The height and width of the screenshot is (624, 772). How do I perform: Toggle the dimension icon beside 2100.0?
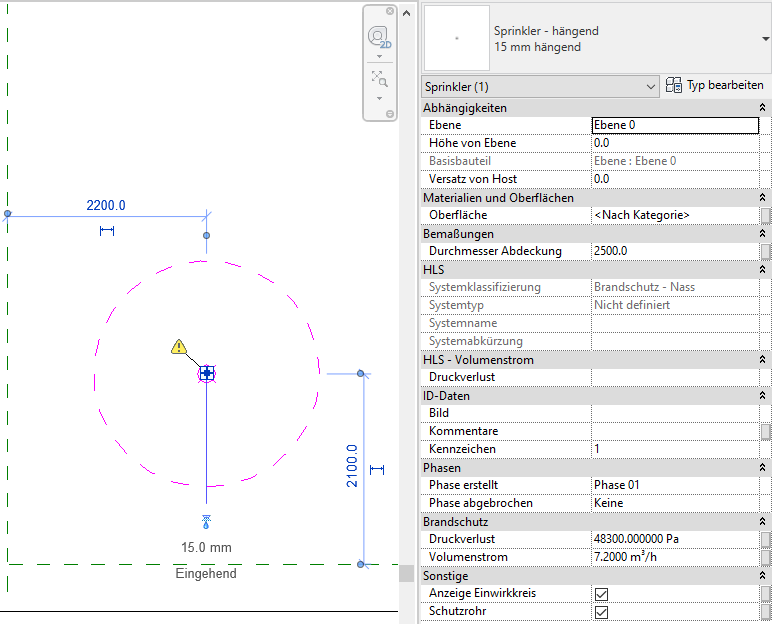point(377,469)
